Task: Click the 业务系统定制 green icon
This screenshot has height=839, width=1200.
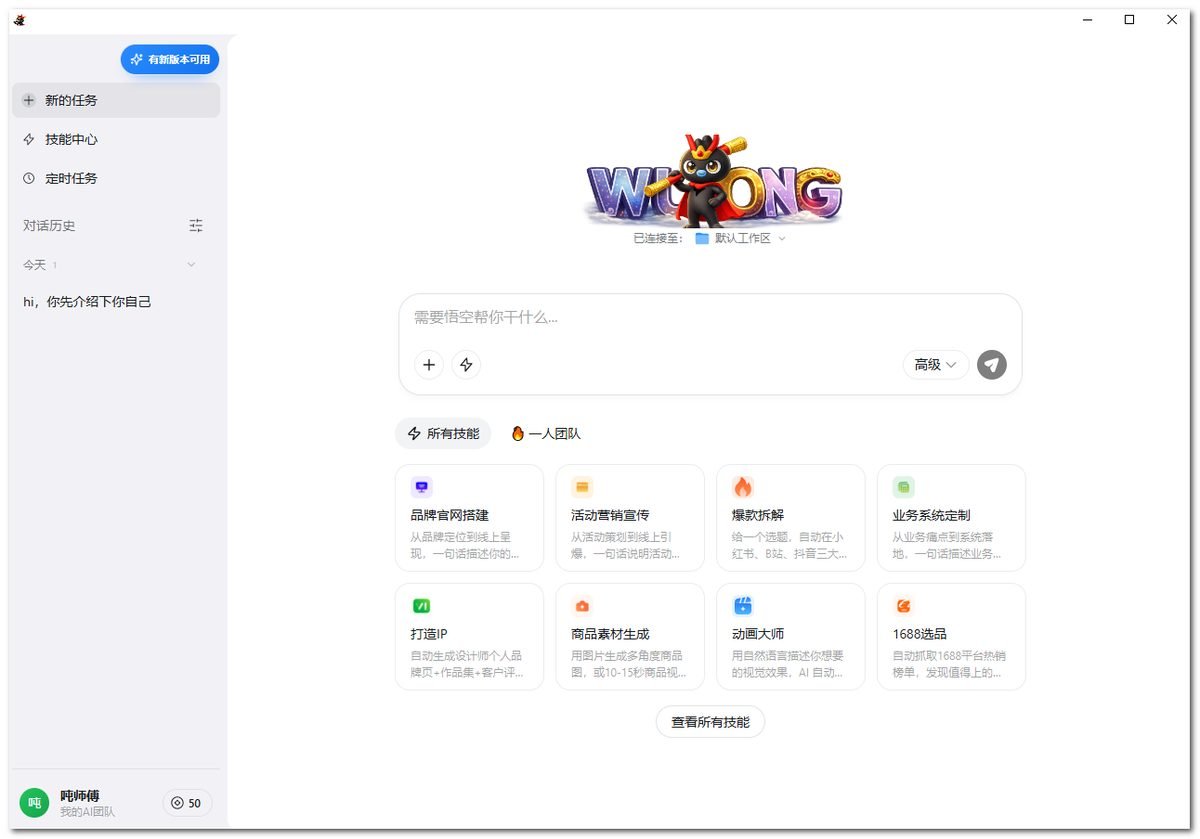Action: [x=903, y=487]
